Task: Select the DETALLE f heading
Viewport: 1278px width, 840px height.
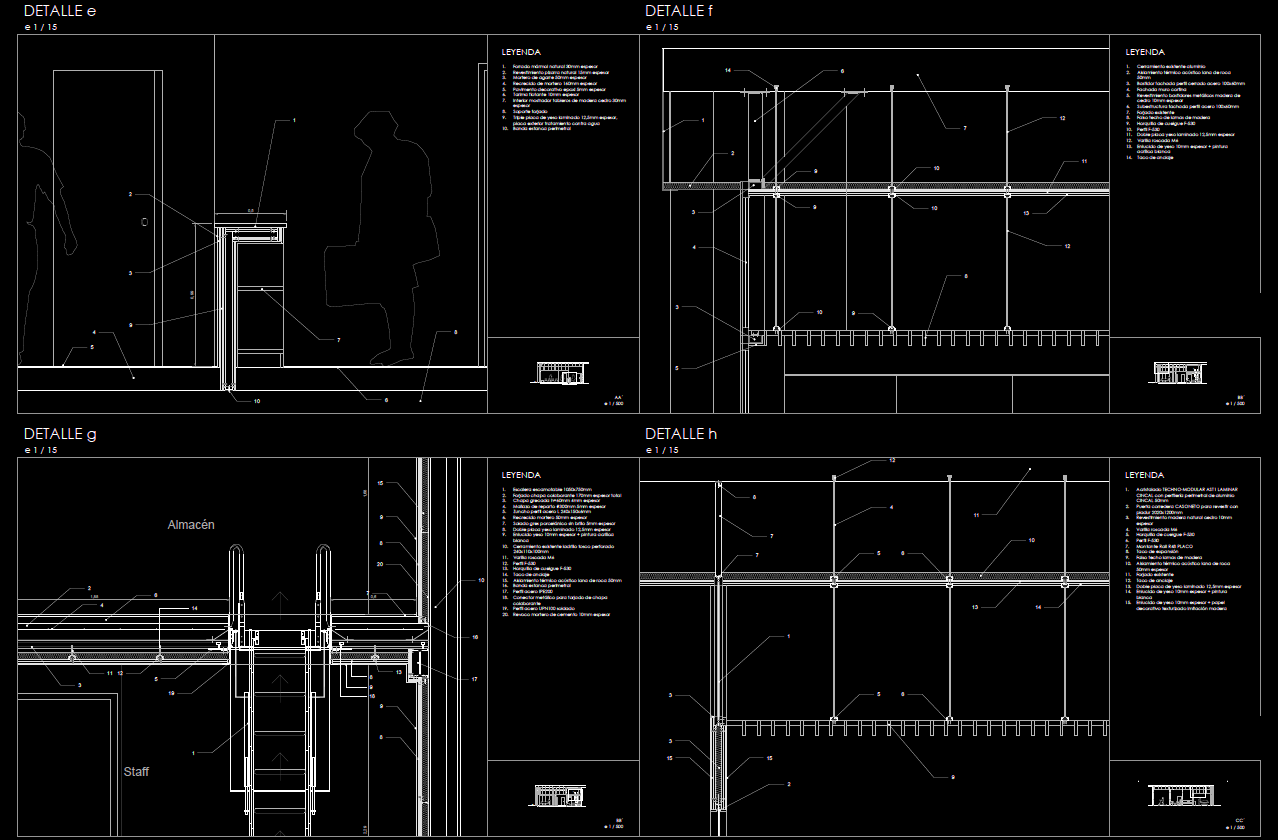Action: pos(679,11)
